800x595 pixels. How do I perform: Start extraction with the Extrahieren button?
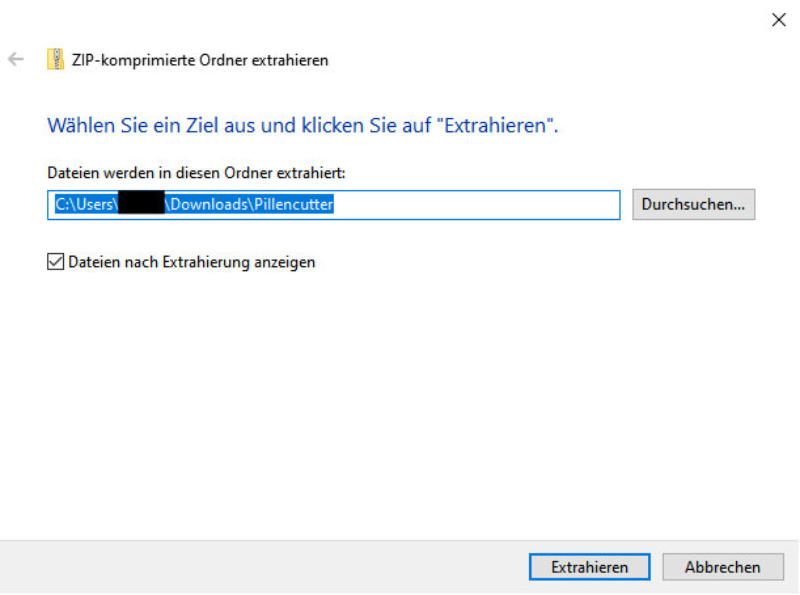589,566
